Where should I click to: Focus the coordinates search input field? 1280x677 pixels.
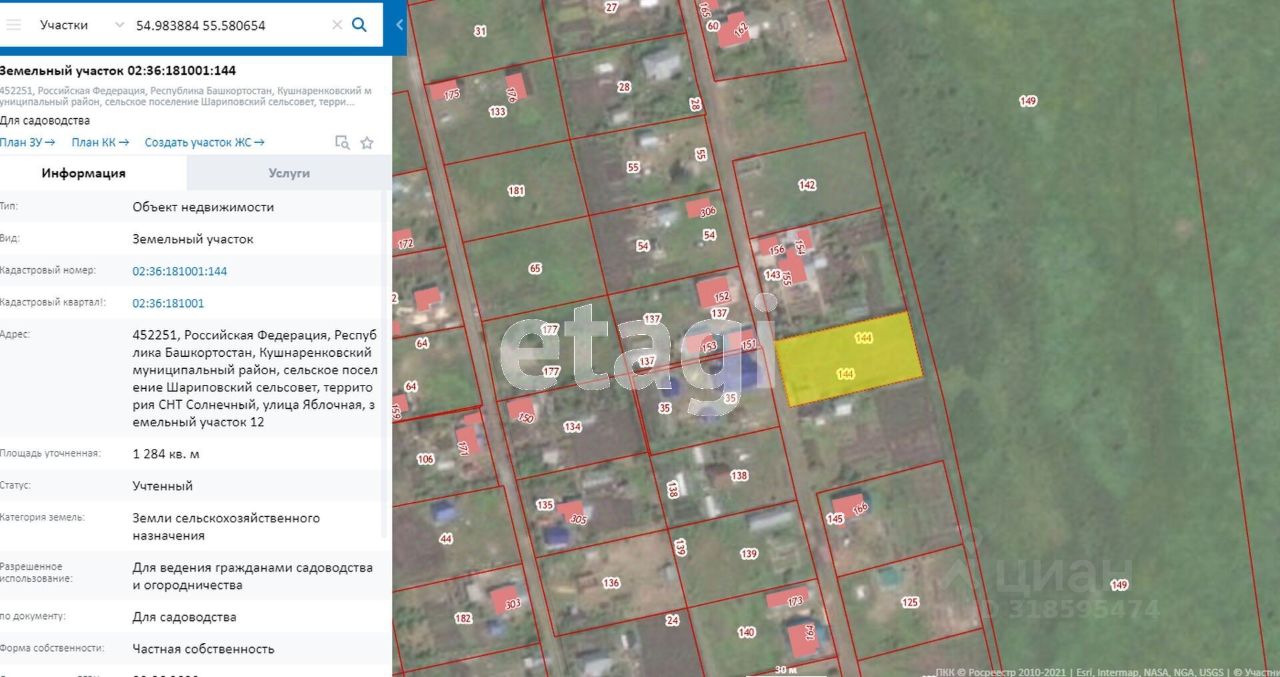pos(232,25)
